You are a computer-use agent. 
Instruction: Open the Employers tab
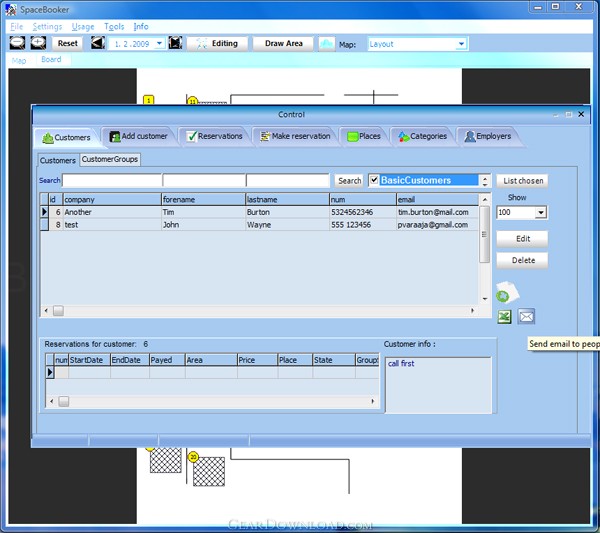(488, 136)
